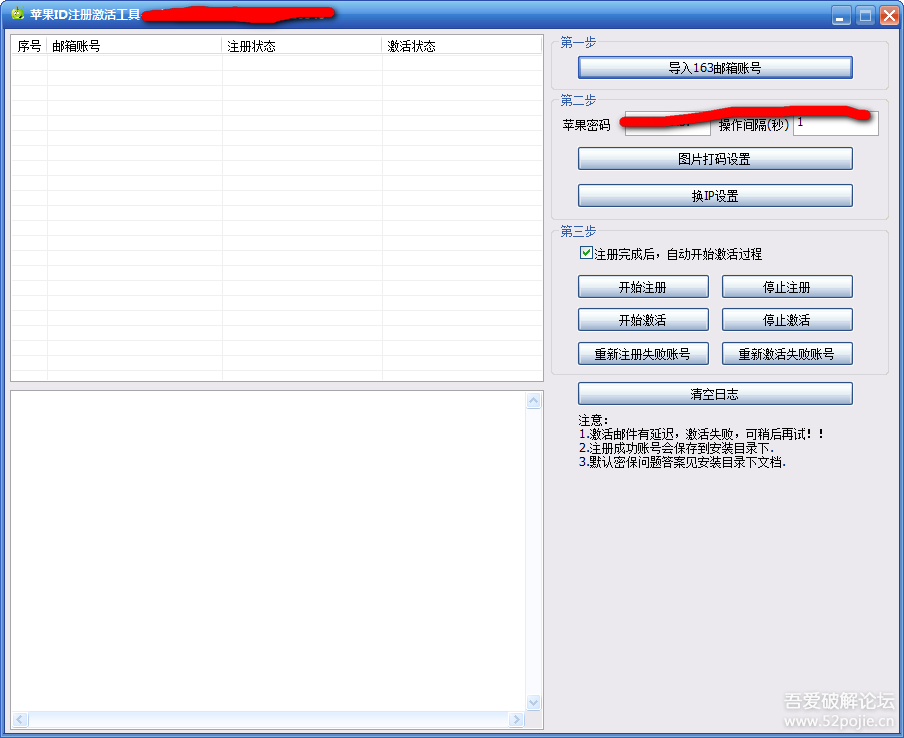Image resolution: width=904 pixels, height=738 pixels.
Task: Click the 注册状态 column header
Action: coord(300,45)
